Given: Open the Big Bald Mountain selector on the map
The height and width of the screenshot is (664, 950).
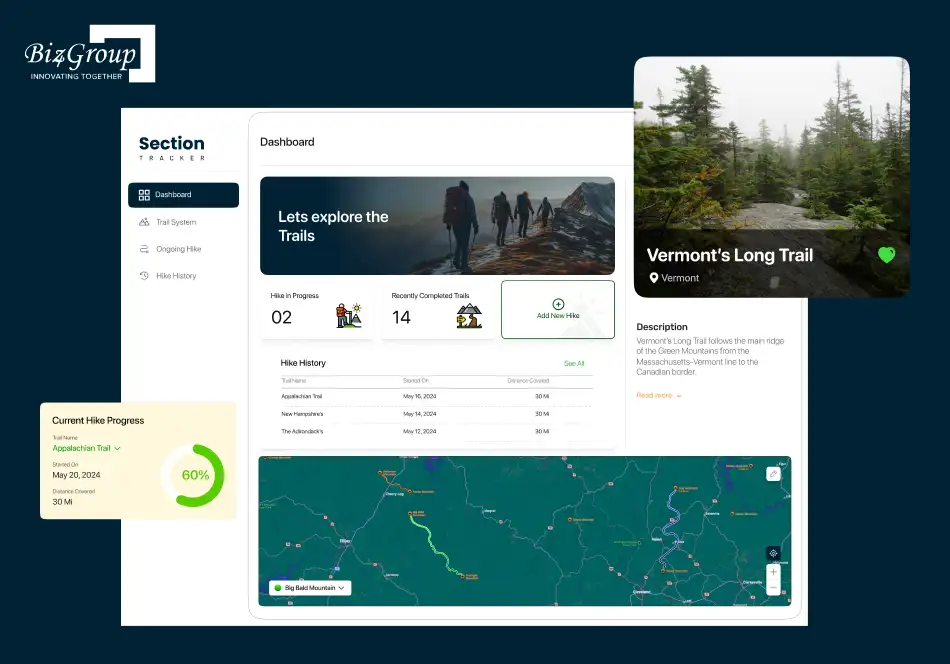Looking at the screenshot, I should 308,587.
